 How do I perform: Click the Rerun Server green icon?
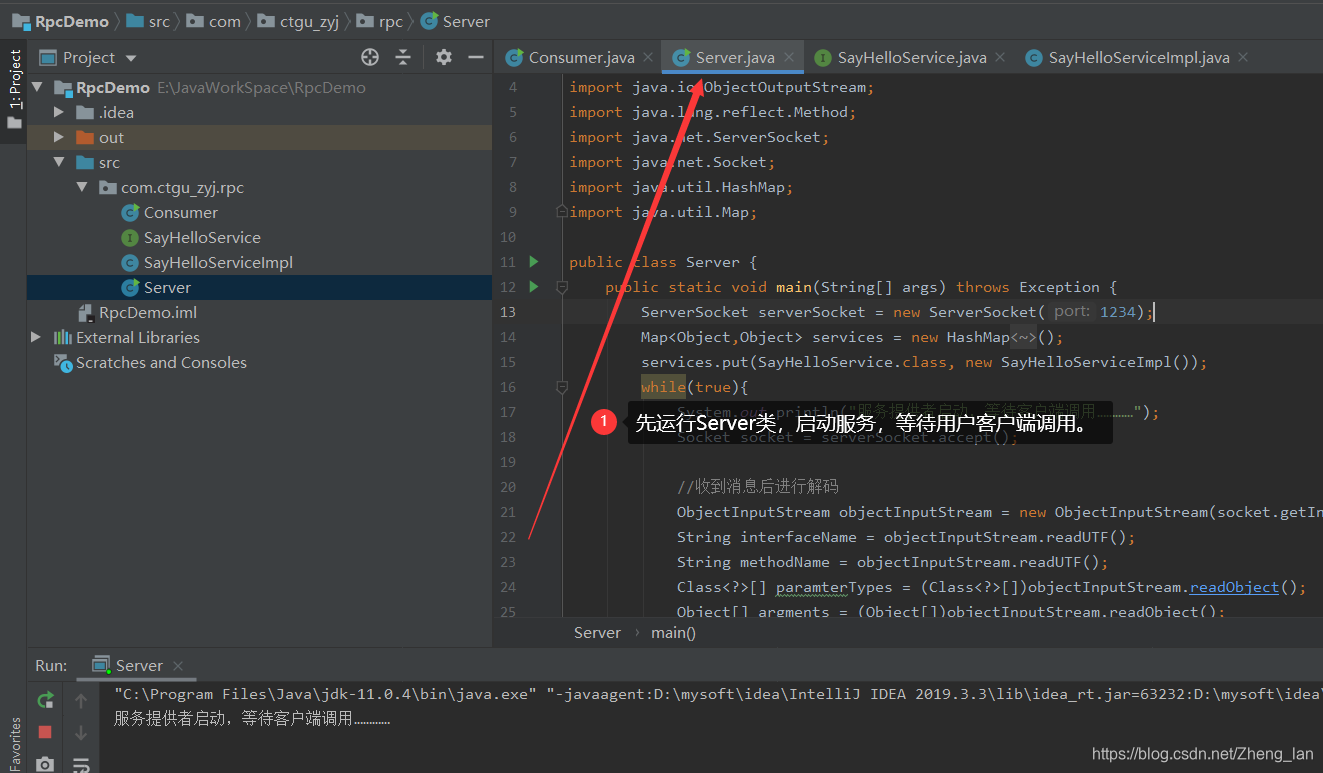click(x=45, y=700)
